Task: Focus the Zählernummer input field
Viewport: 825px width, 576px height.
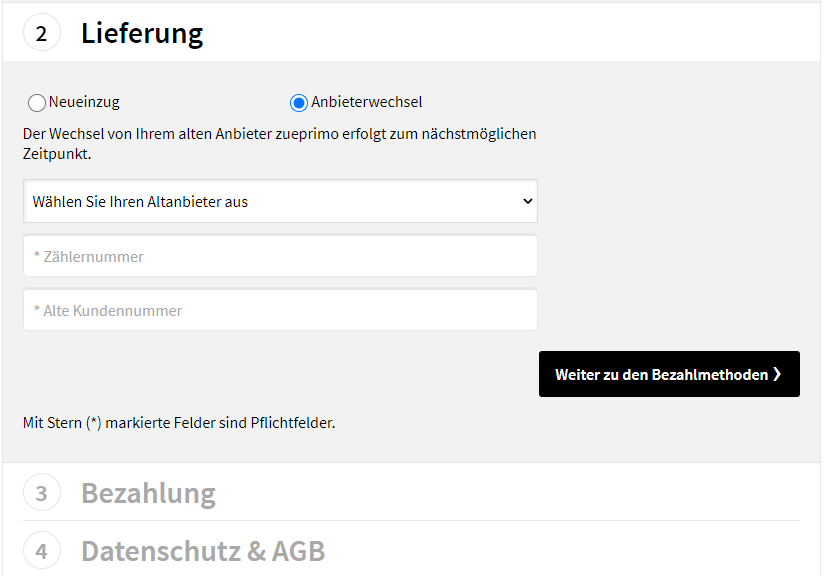Action: [280, 256]
